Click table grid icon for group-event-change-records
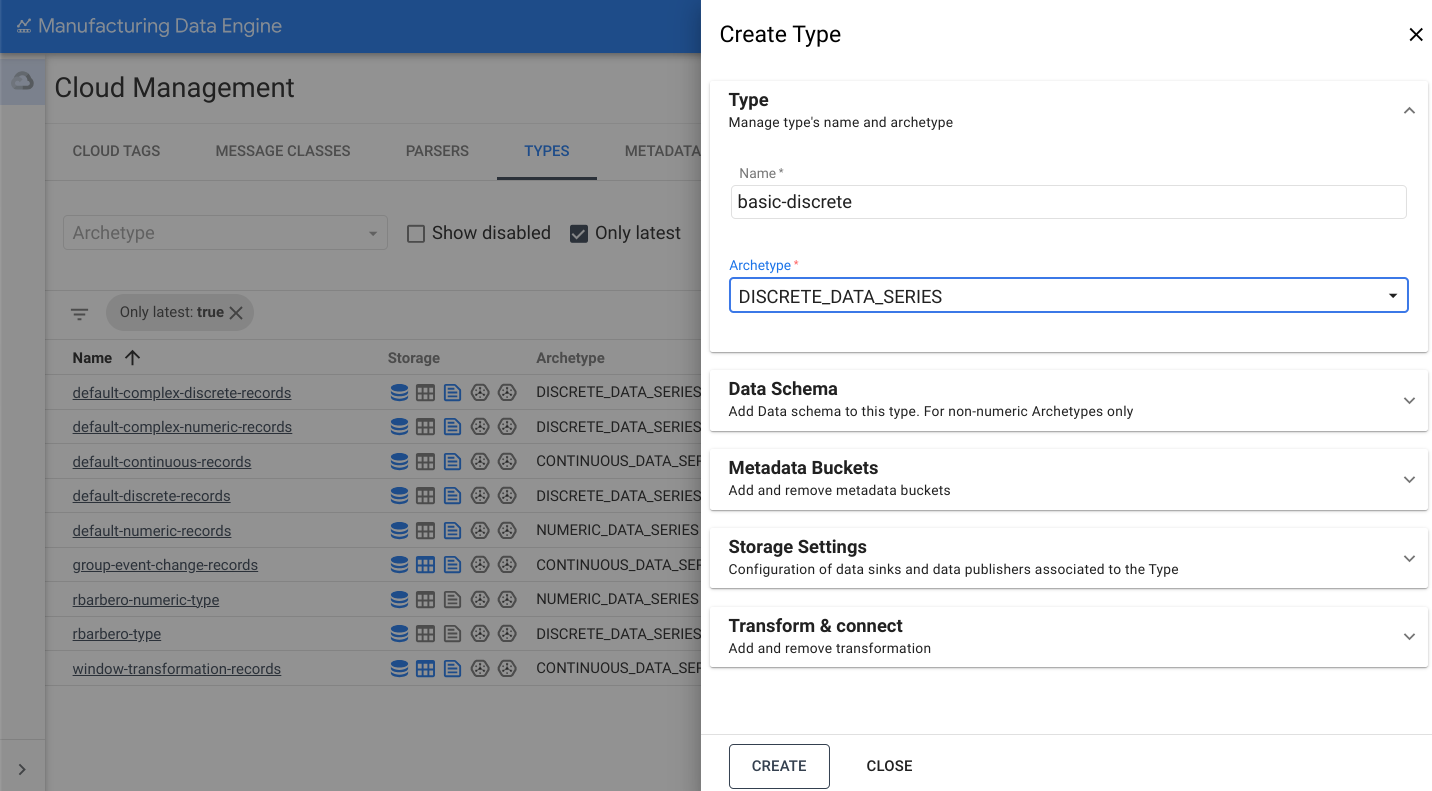This screenshot has width=1432, height=791. point(425,565)
